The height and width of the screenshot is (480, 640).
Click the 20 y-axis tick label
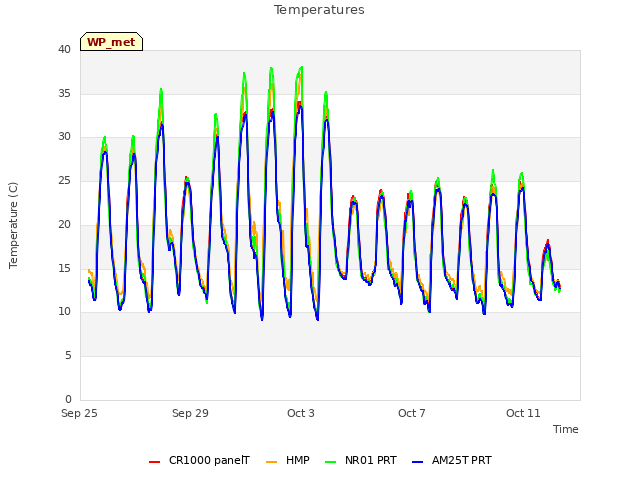tap(64, 224)
